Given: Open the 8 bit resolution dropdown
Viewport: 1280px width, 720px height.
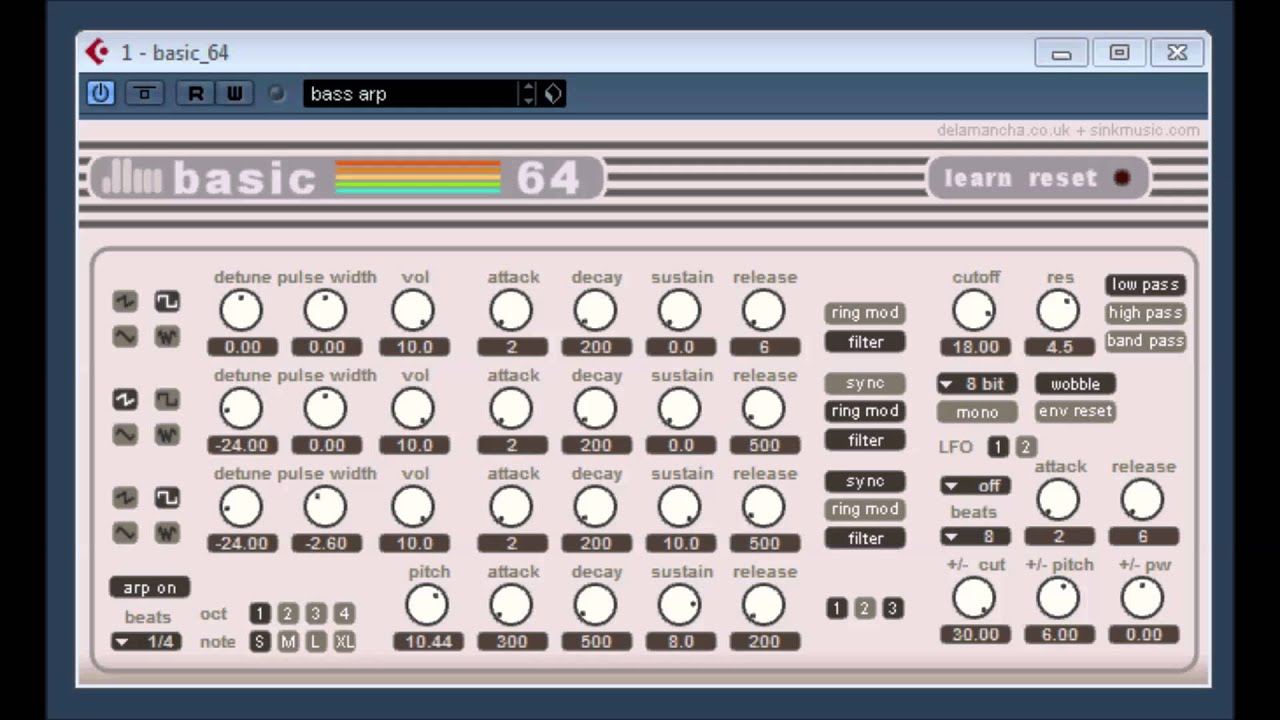Looking at the screenshot, I should pos(977,384).
